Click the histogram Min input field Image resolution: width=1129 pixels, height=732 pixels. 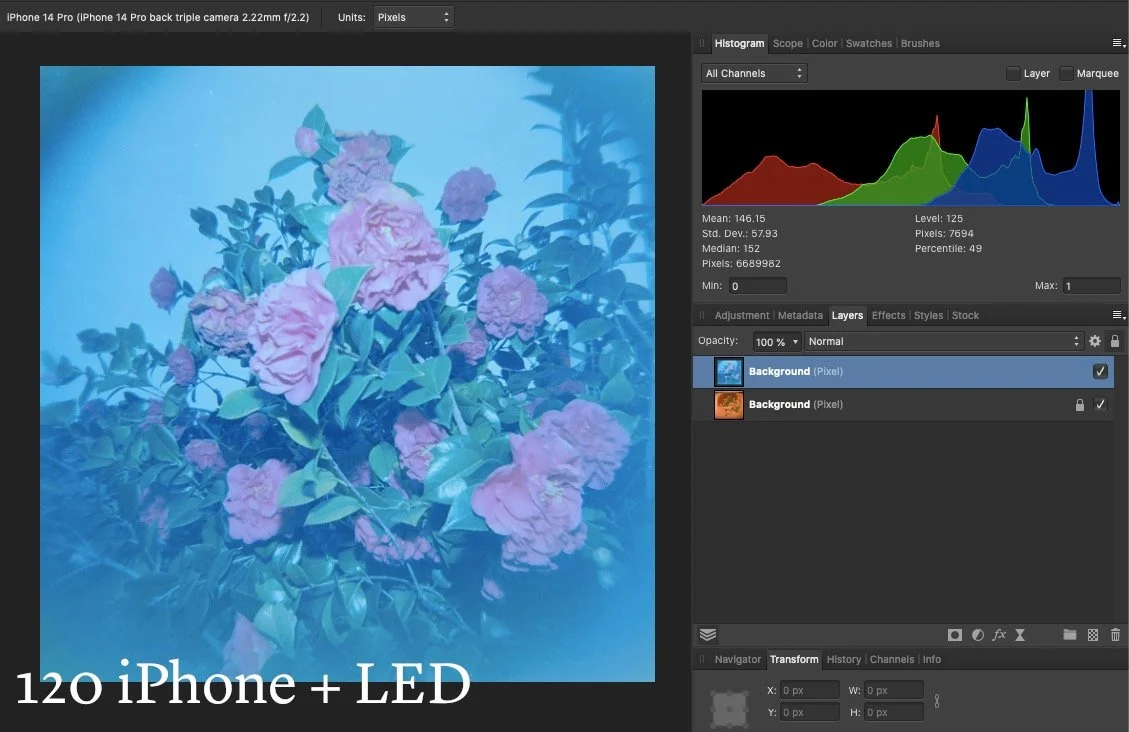point(757,286)
